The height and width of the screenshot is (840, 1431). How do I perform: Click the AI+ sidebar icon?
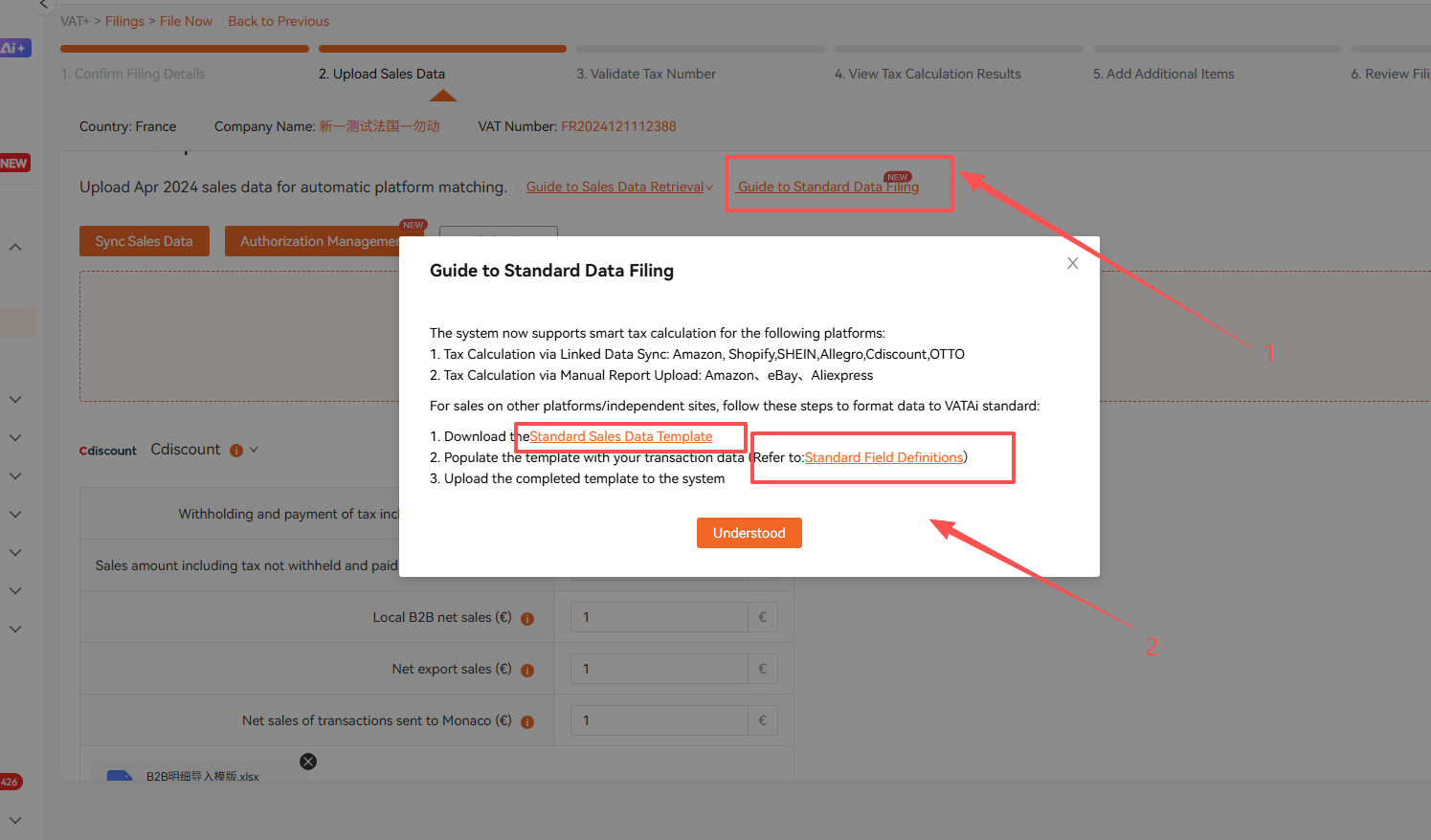15,48
